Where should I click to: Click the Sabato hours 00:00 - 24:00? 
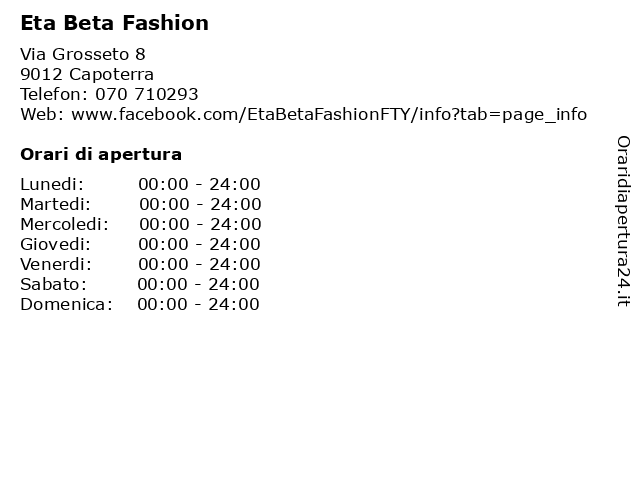coord(198,284)
